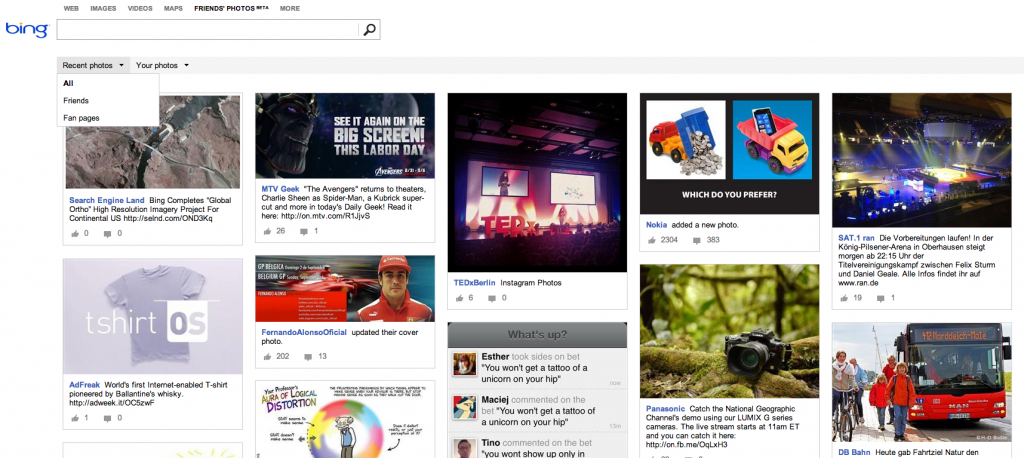Click the What's up? header
1024x458 pixels.
tap(537, 335)
